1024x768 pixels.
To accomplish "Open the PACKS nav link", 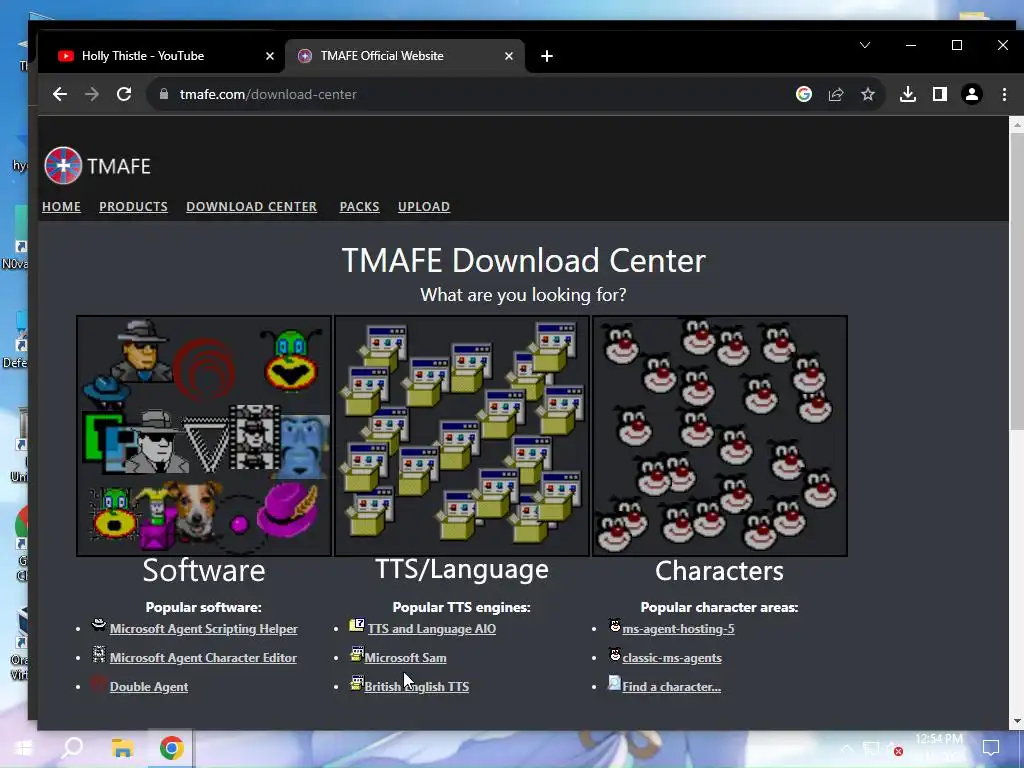I will point(359,206).
